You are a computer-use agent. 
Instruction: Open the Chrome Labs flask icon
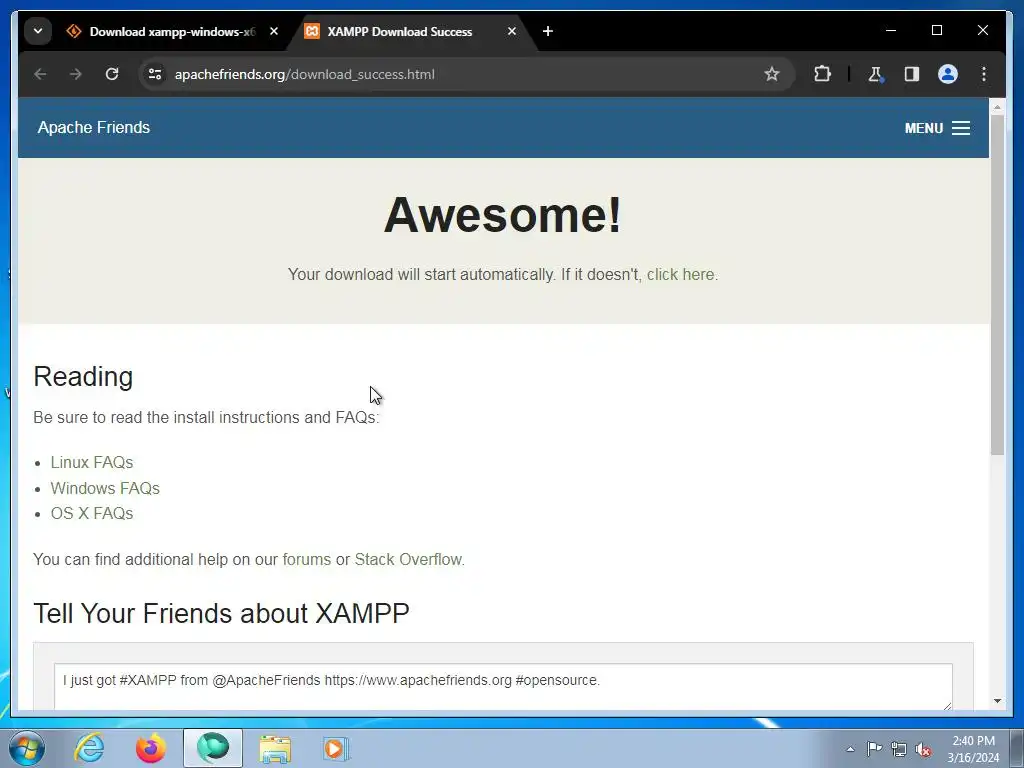876,74
